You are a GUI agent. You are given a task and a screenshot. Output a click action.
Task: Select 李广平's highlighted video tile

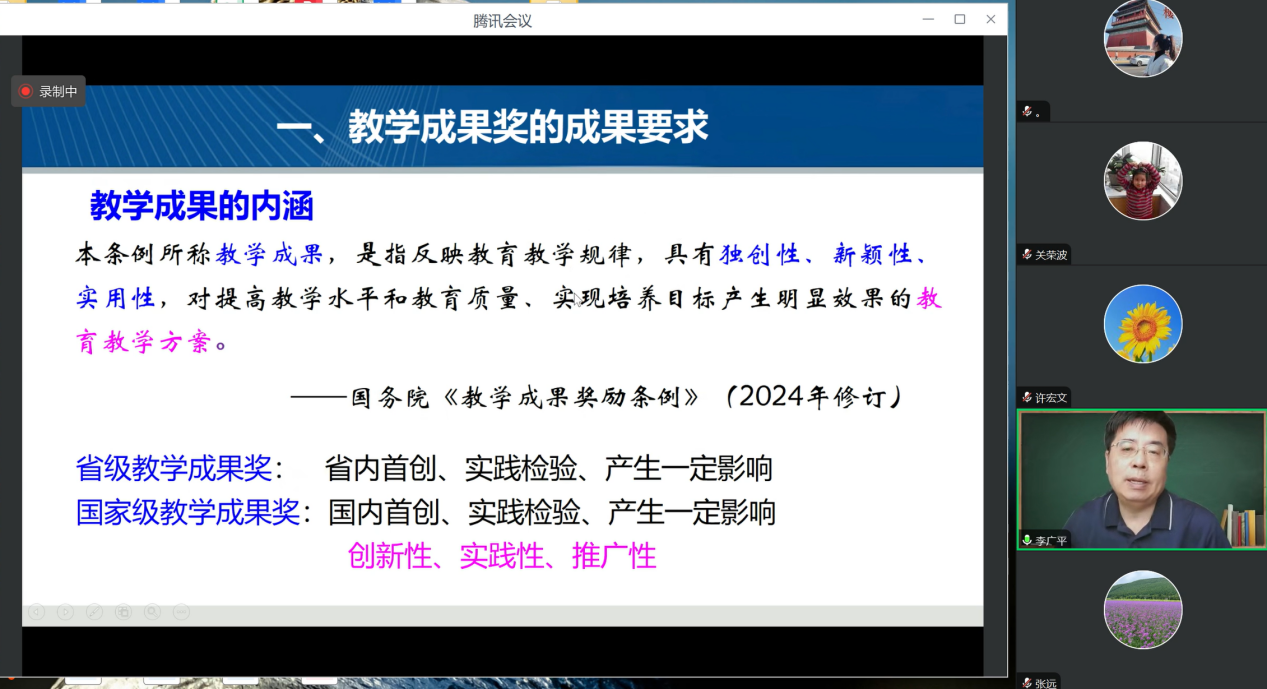point(1142,479)
